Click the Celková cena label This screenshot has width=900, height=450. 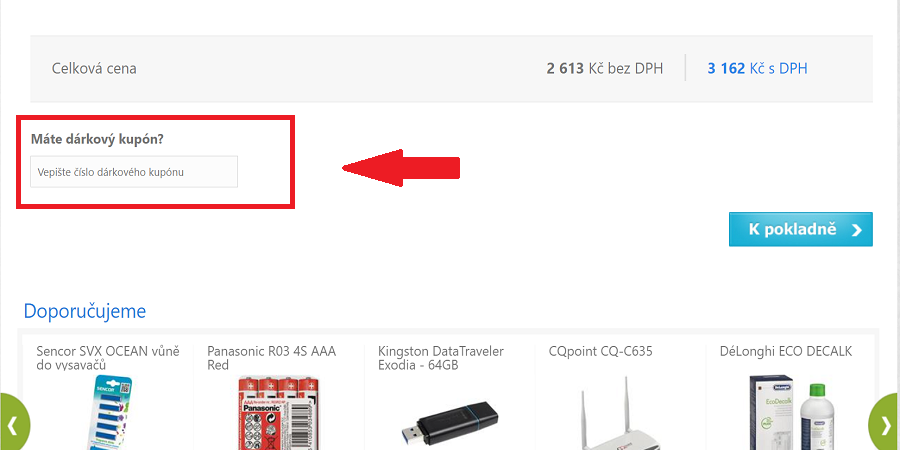pyautogui.click(x=94, y=69)
